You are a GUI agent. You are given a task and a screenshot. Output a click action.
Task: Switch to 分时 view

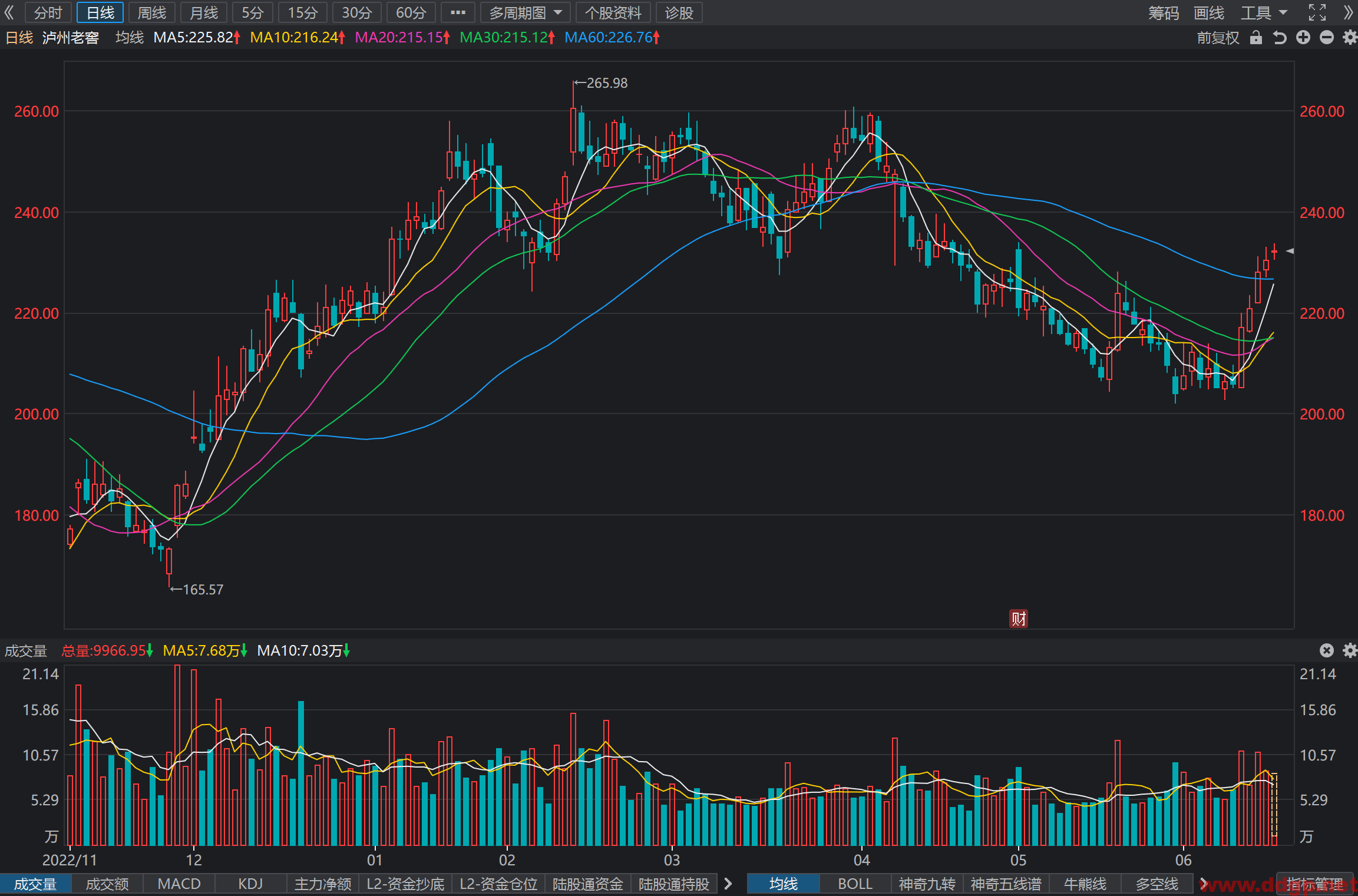click(x=48, y=12)
